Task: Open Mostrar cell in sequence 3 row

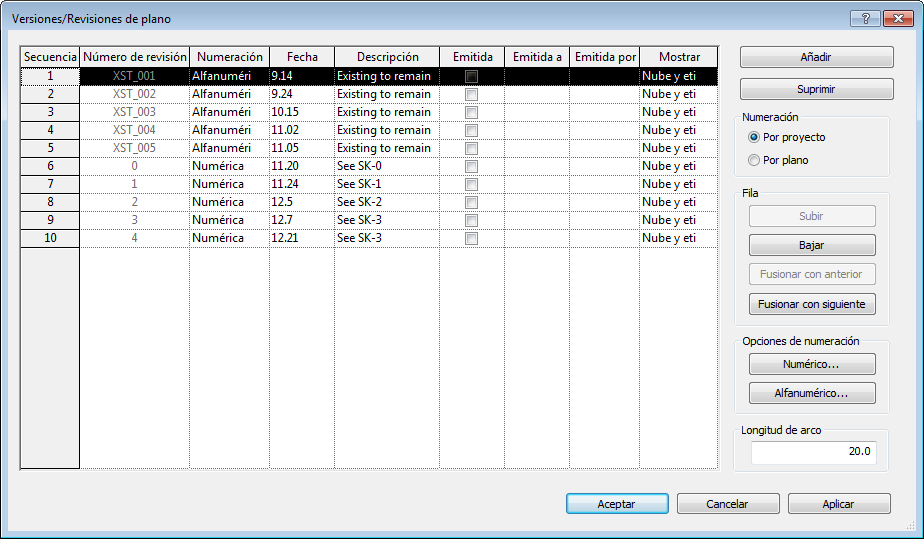Action: pos(678,112)
